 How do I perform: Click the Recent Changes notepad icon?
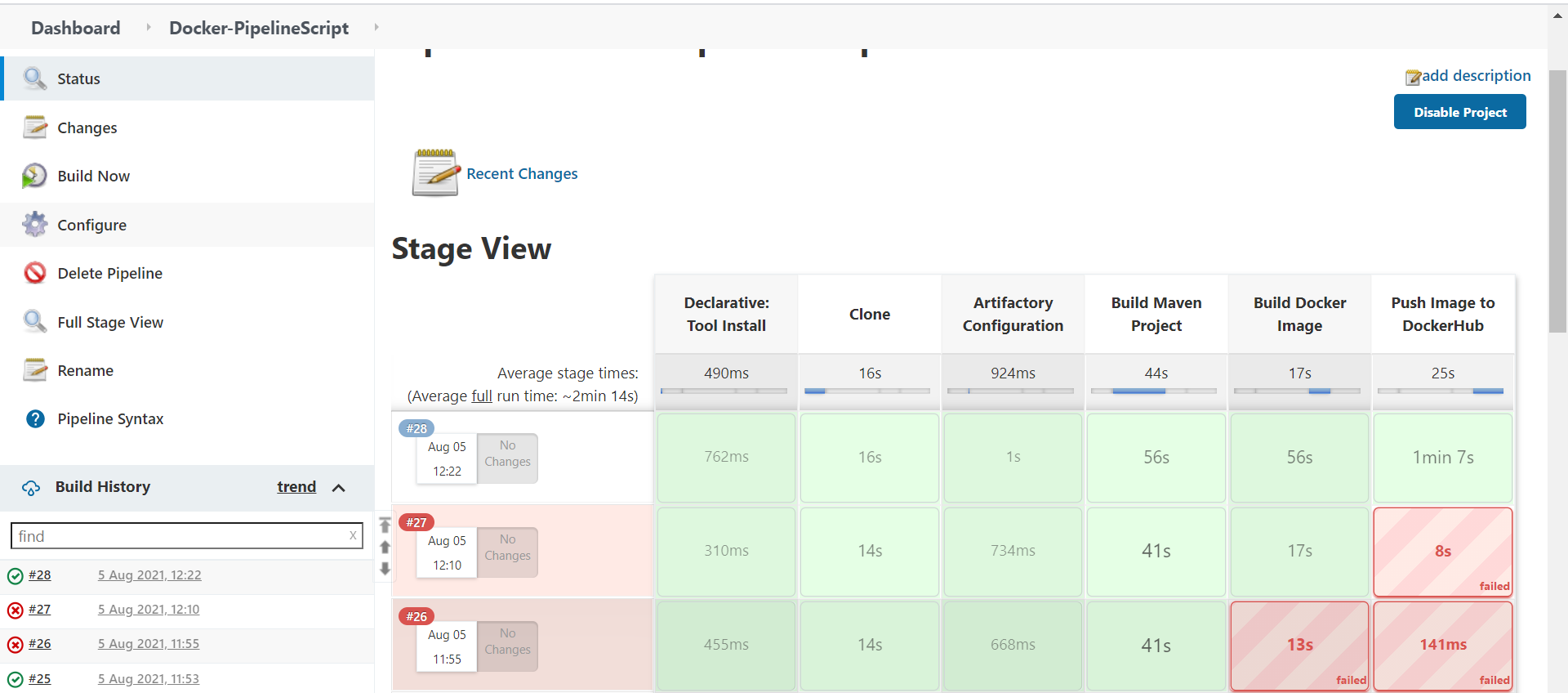point(435,173)
